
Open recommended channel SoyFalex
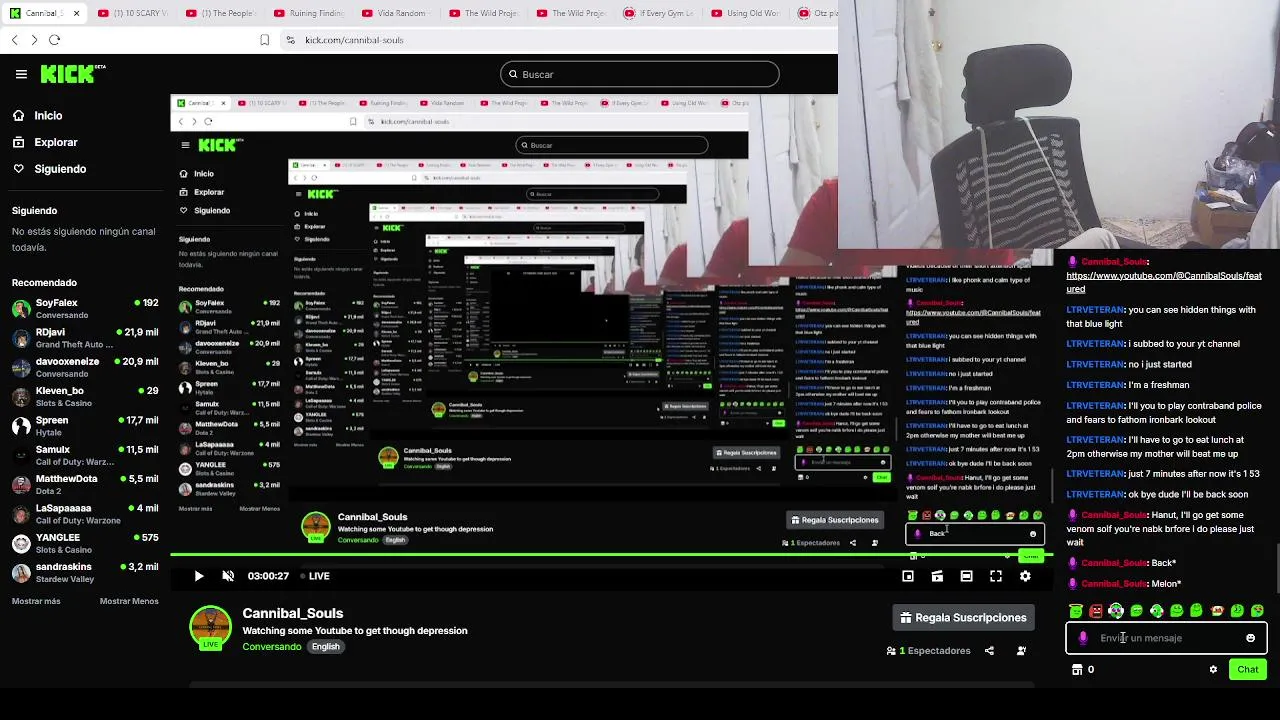[x=85, y=308]
